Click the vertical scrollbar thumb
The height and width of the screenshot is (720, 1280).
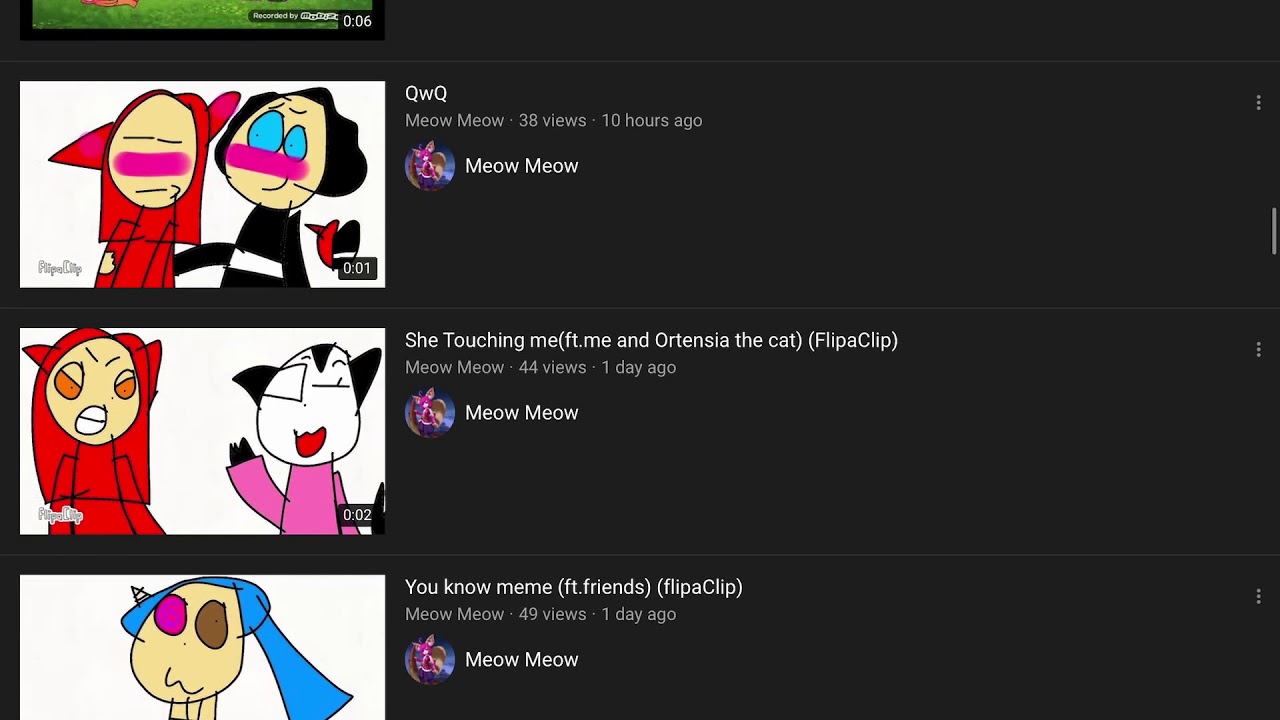[1274, 232]
